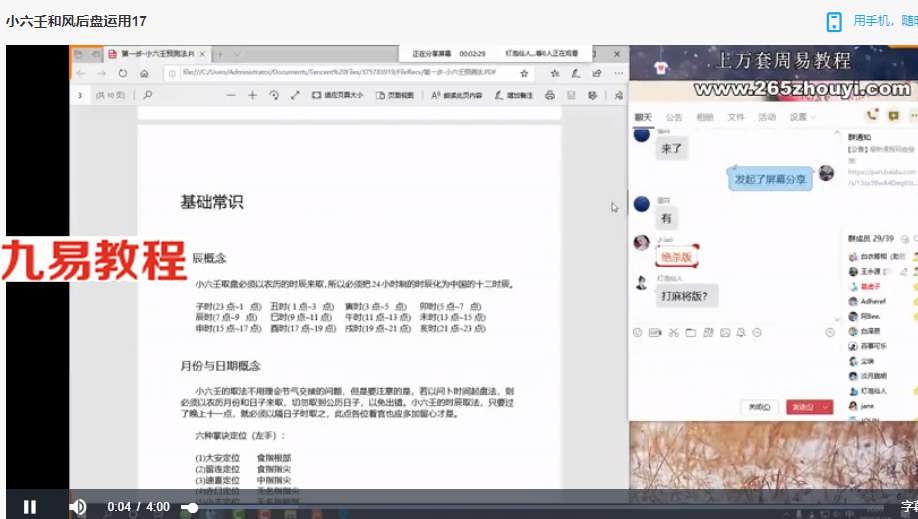918x519 pixels.
Task: Switch to the 相册 tab
Action: 705,117
